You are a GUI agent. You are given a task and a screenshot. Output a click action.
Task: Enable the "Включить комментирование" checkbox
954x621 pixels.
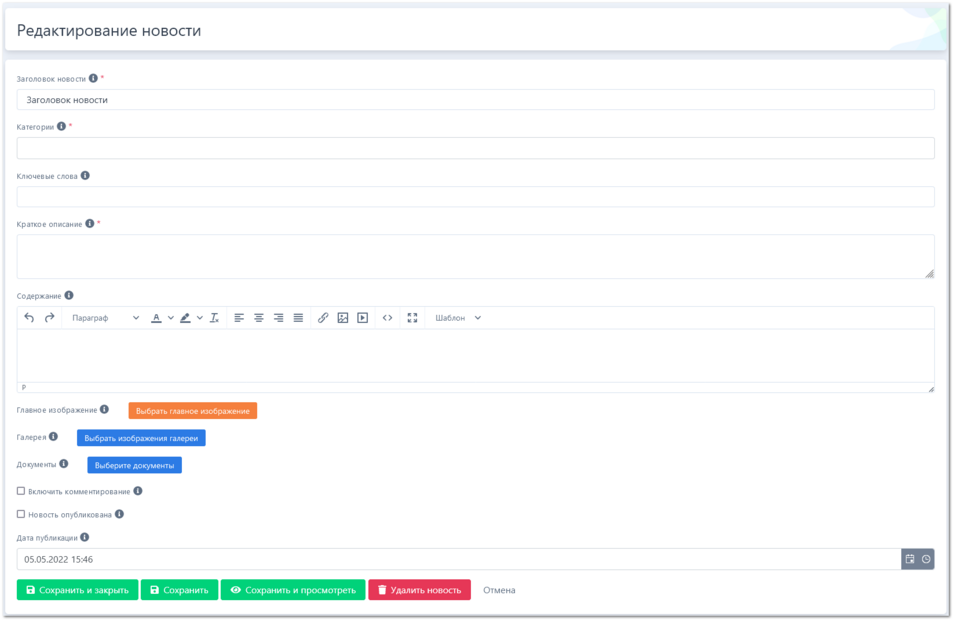click(21, 491)
